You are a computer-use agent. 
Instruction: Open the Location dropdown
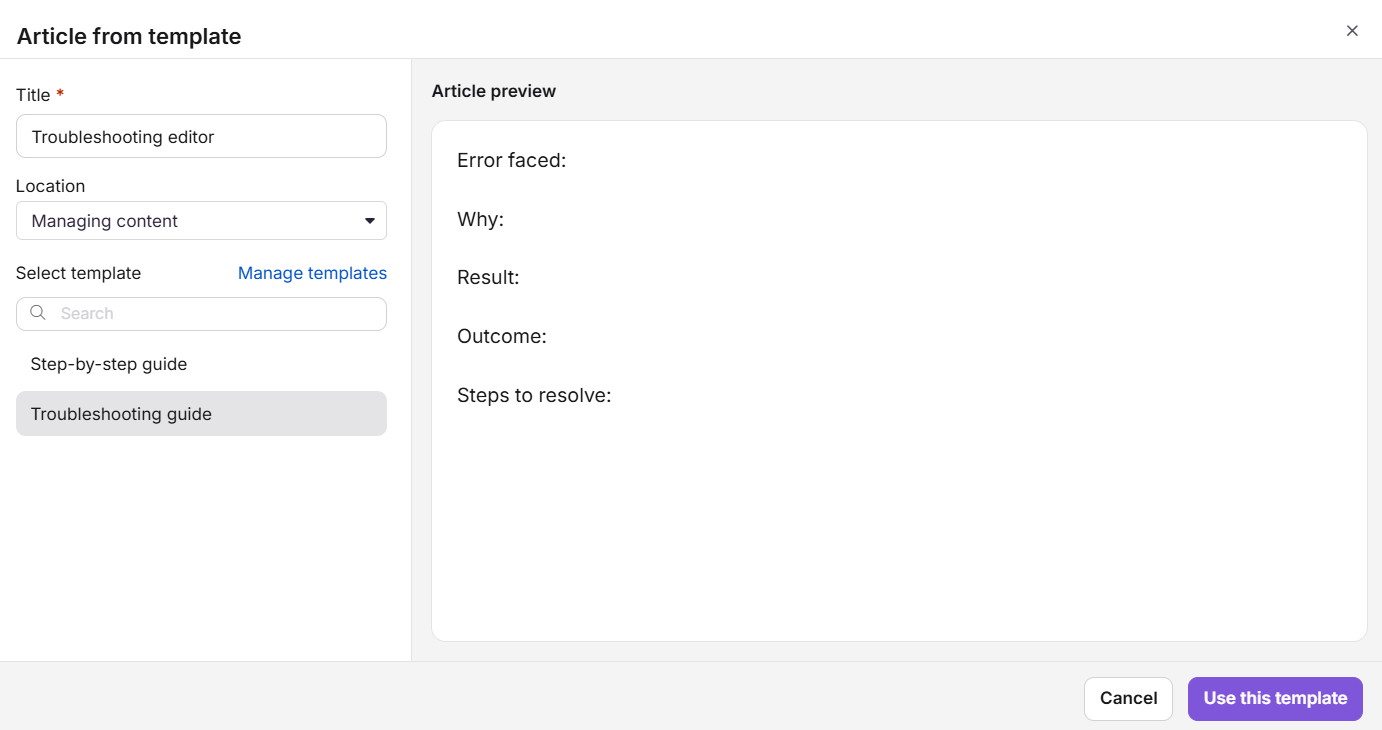tap(201, 221)
